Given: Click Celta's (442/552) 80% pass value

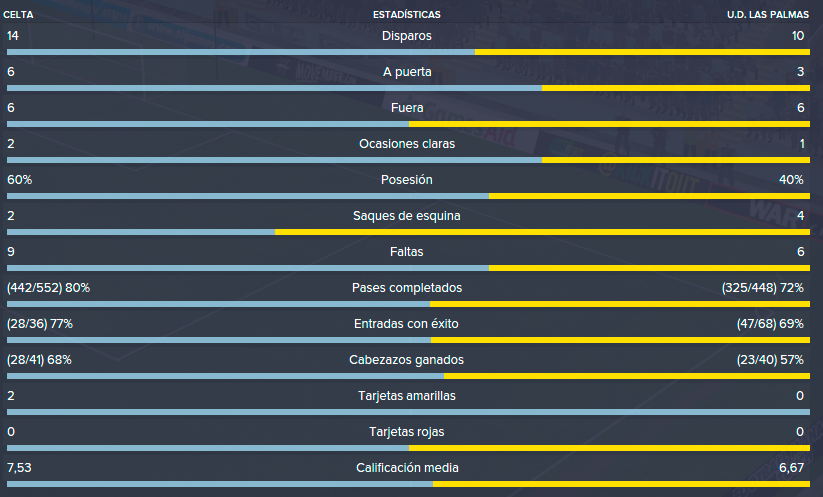Looking at the screenshot, I should (48, 288).
